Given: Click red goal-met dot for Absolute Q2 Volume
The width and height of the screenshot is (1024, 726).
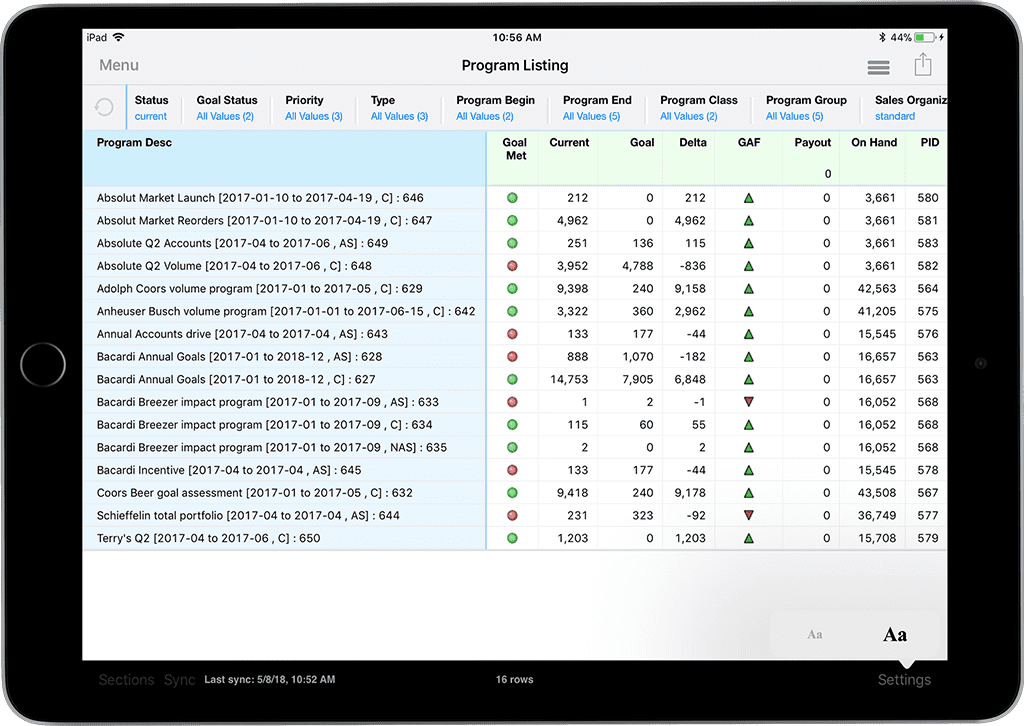Looking at the screenshot, I should (x=513, y=266).
